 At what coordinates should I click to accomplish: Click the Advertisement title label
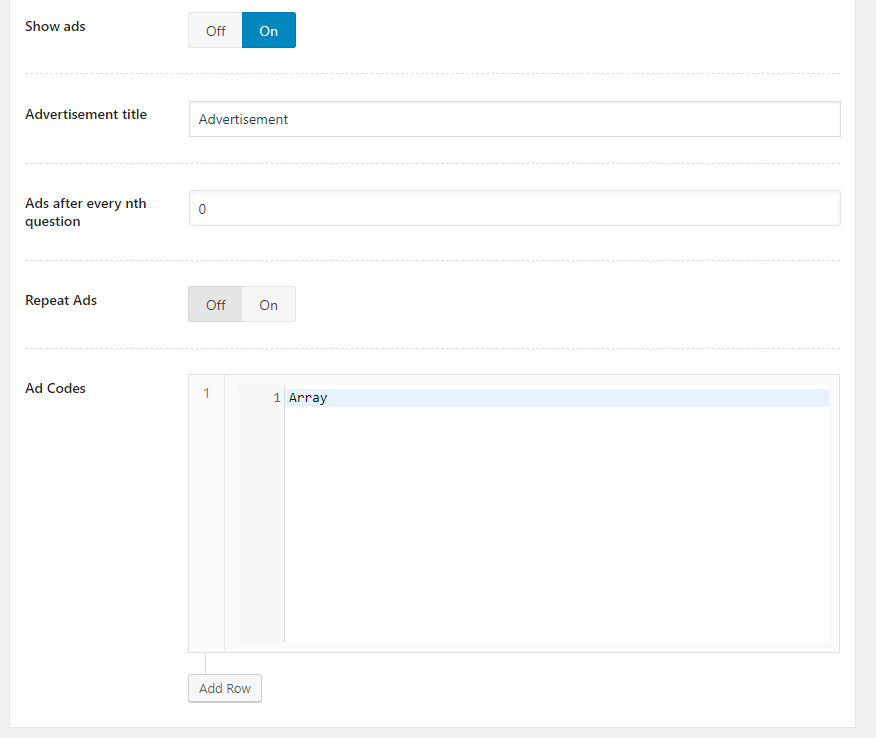(x=86, y=115)
